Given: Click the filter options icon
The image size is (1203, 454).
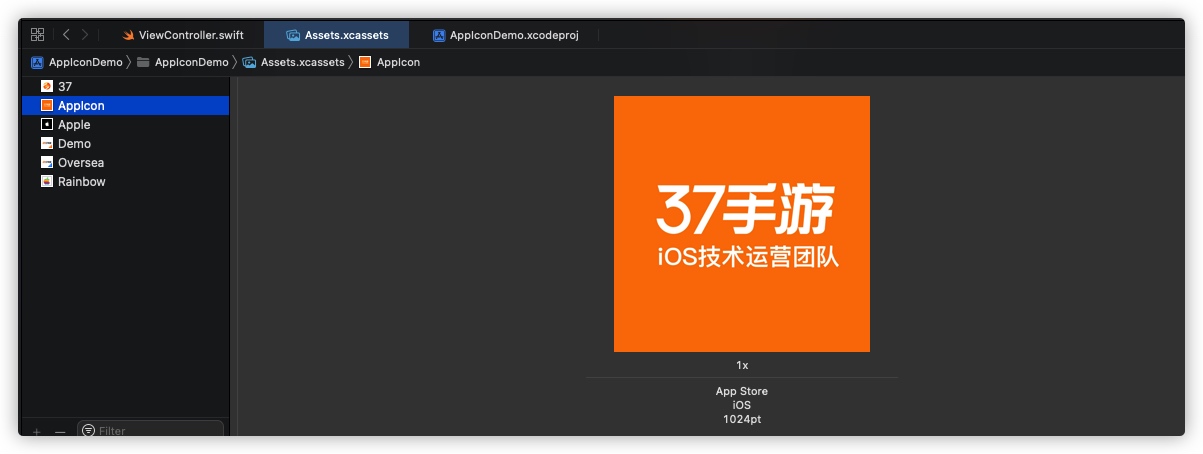Looking at the screenshot, I should pos(88,431).
